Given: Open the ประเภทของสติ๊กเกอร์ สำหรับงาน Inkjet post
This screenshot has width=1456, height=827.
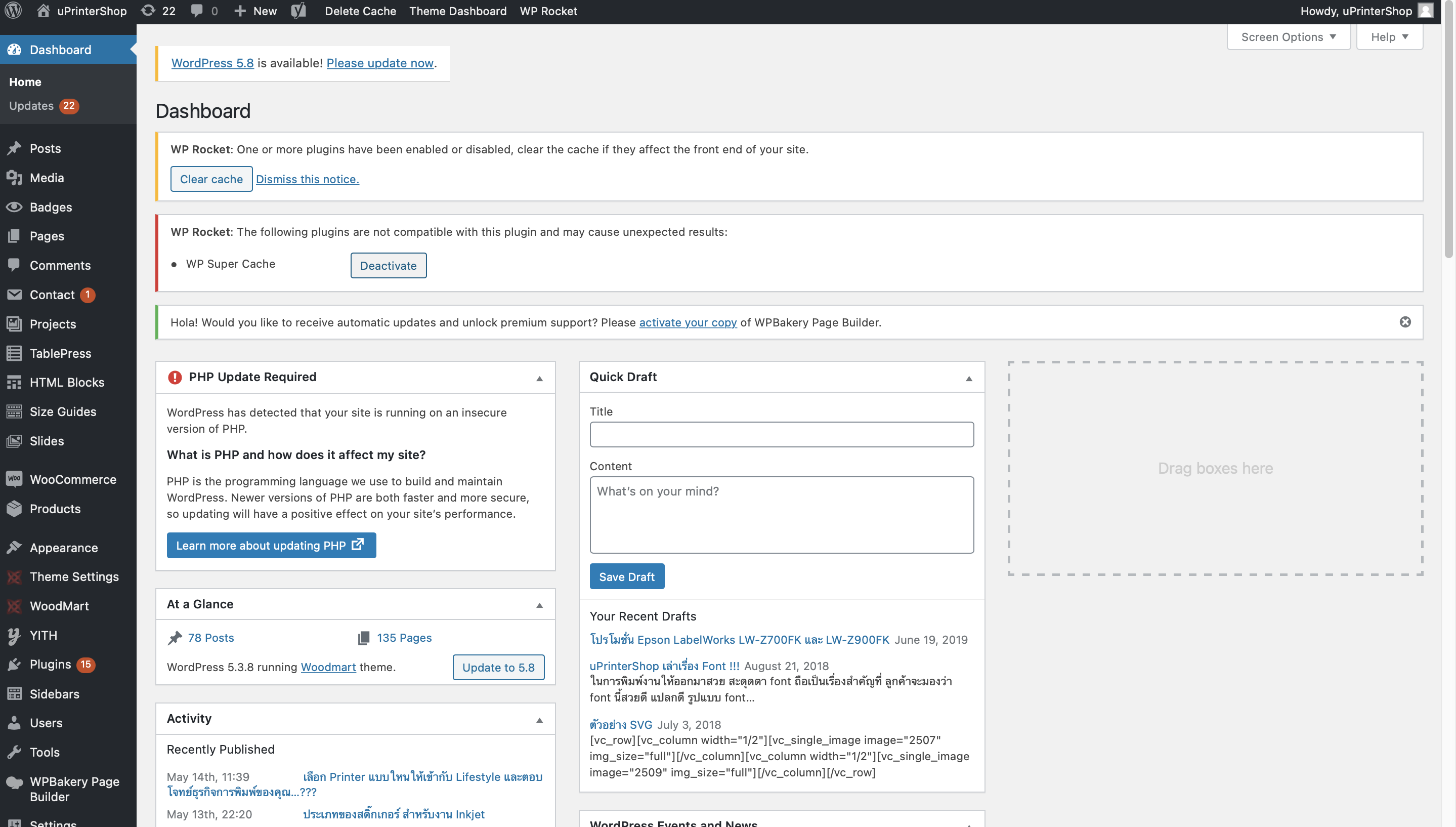Looking at the screenshot, I should point(394,814).
